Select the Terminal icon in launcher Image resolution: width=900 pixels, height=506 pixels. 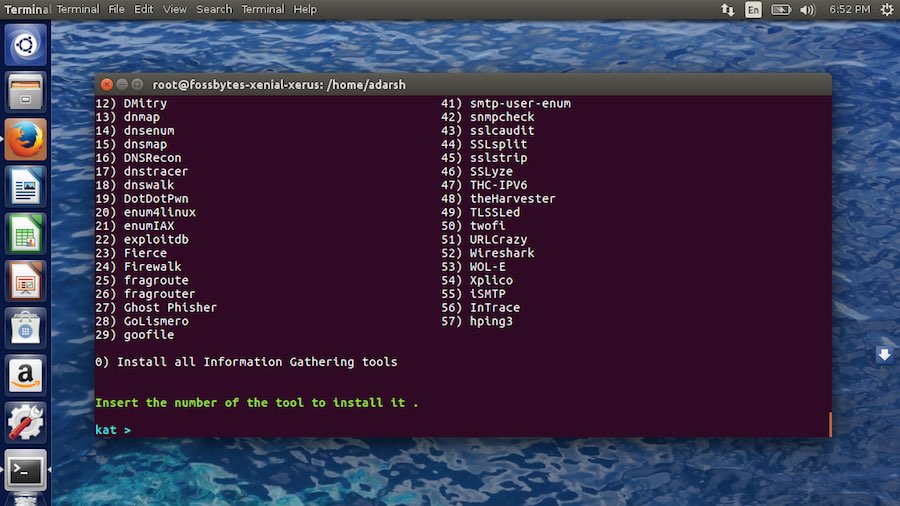click(26, 469)
